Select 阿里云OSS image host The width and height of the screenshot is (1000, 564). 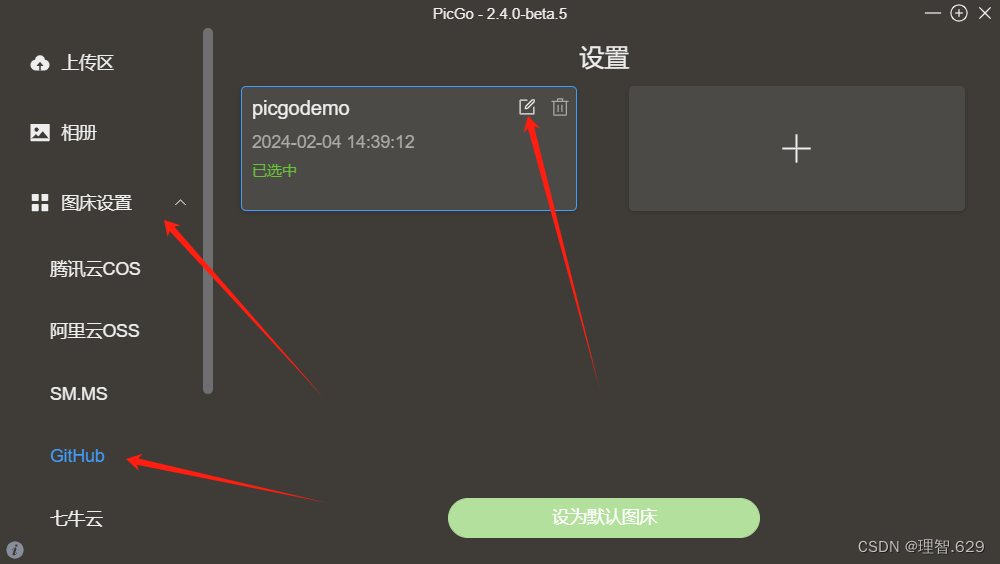click(94, 330)
